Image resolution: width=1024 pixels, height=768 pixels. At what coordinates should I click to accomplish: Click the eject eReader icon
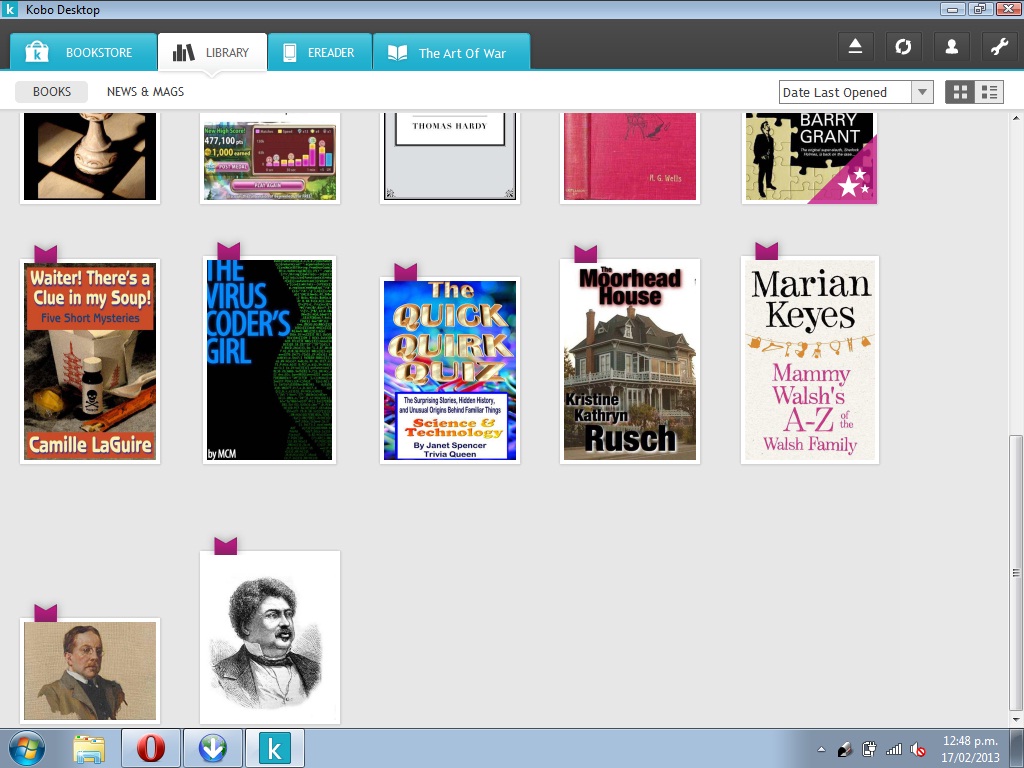856,46
